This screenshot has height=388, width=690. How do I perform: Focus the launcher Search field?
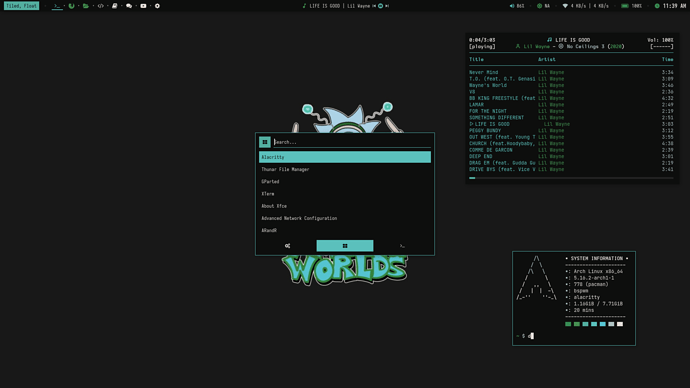click(352, 142)
